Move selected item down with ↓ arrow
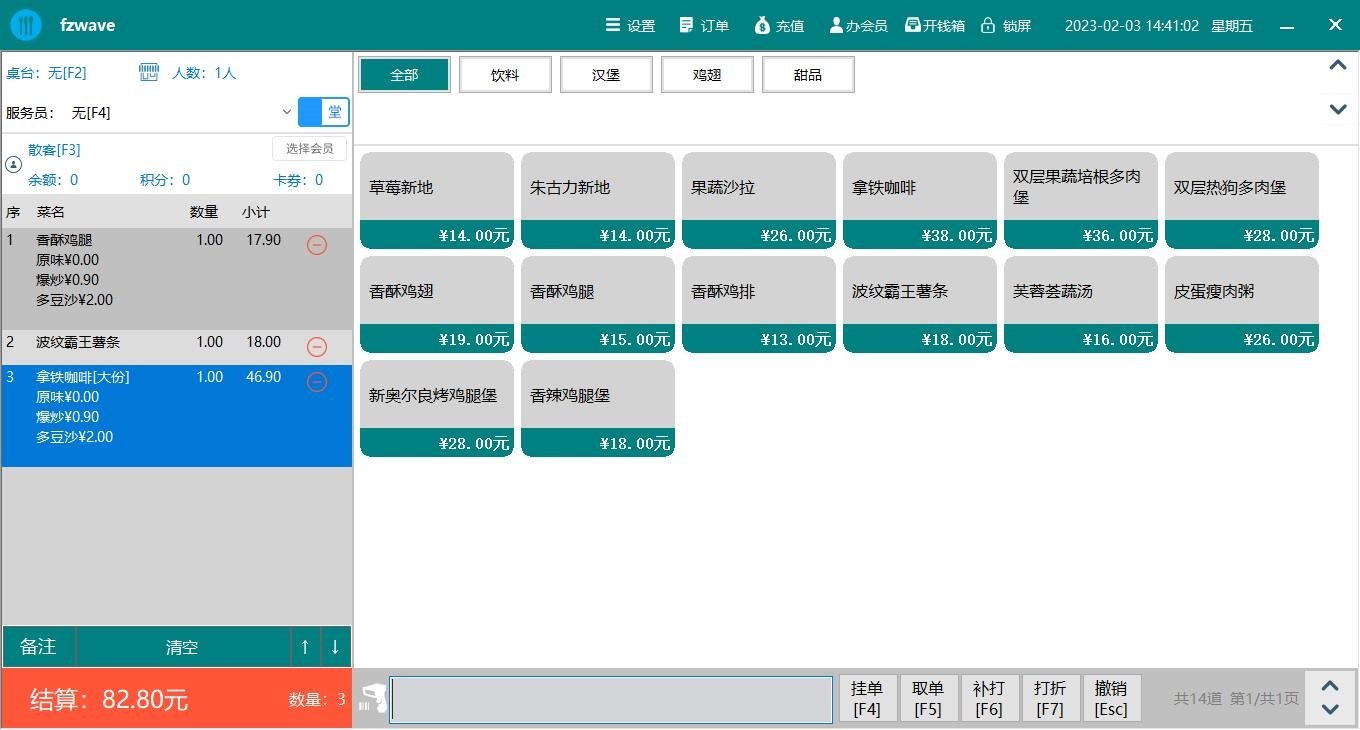1360x730 pixels. (335, 647)
